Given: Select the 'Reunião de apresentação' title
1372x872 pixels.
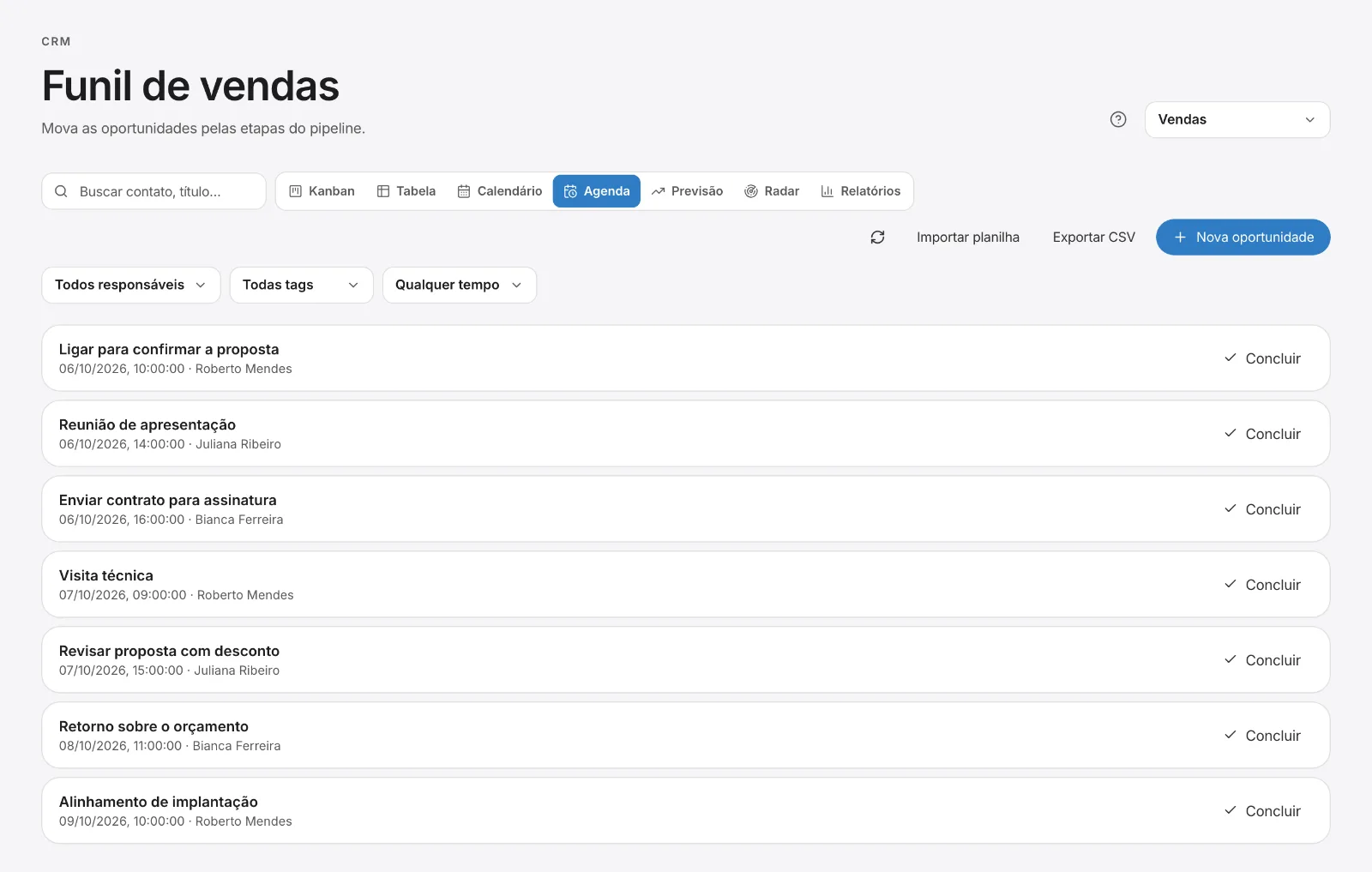Looking at the screenshot, I should click(x=147, y=424).
